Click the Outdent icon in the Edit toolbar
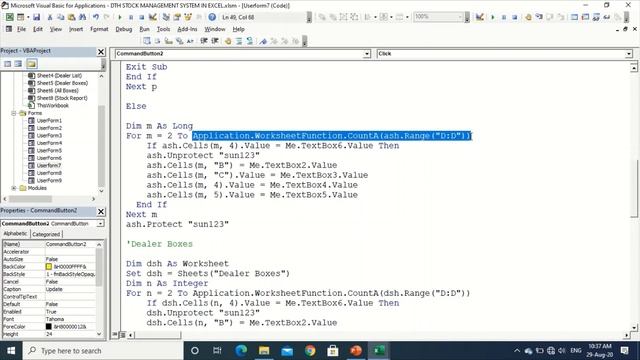 tap(215, 41)
